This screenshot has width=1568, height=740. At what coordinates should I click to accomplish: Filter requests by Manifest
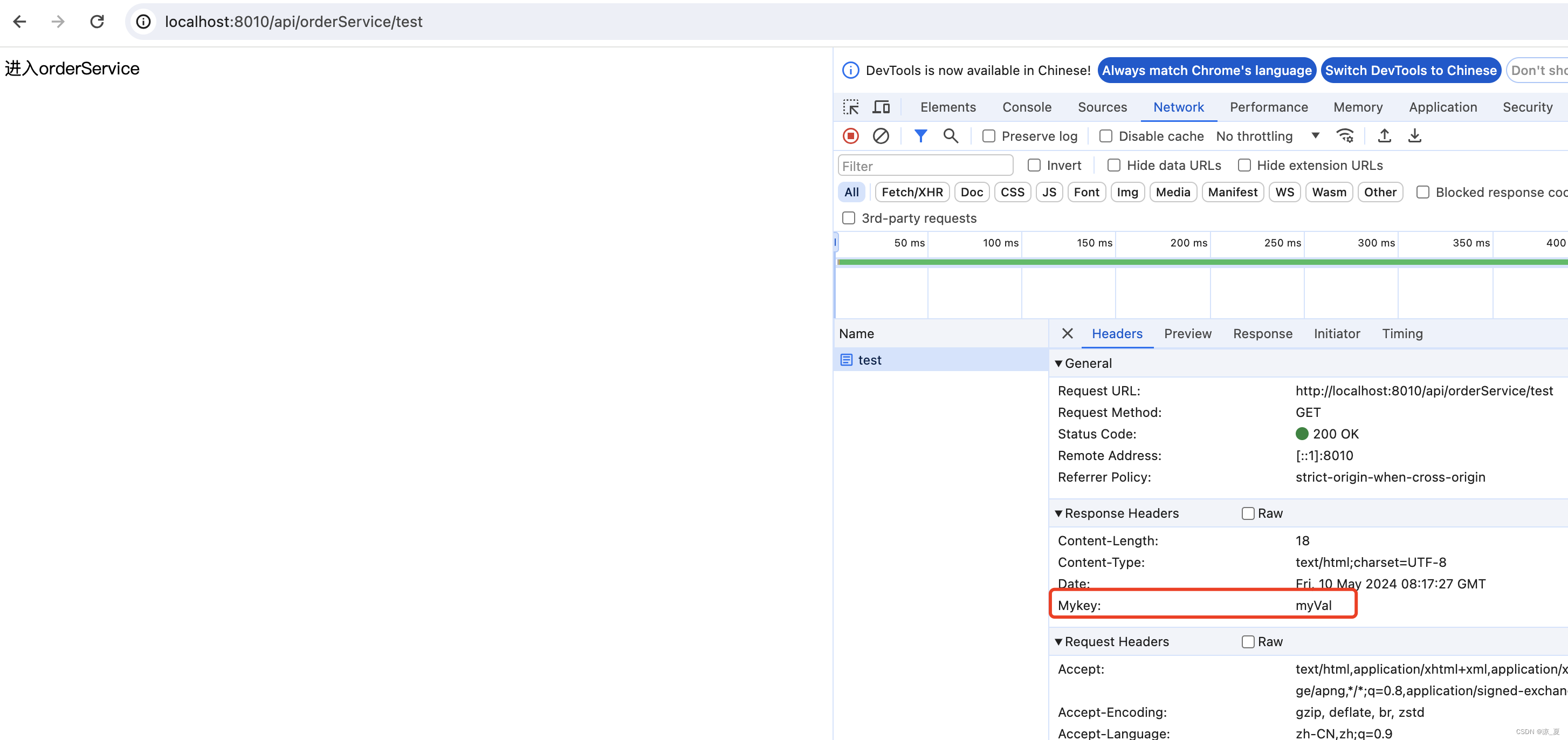(1233, 193)
